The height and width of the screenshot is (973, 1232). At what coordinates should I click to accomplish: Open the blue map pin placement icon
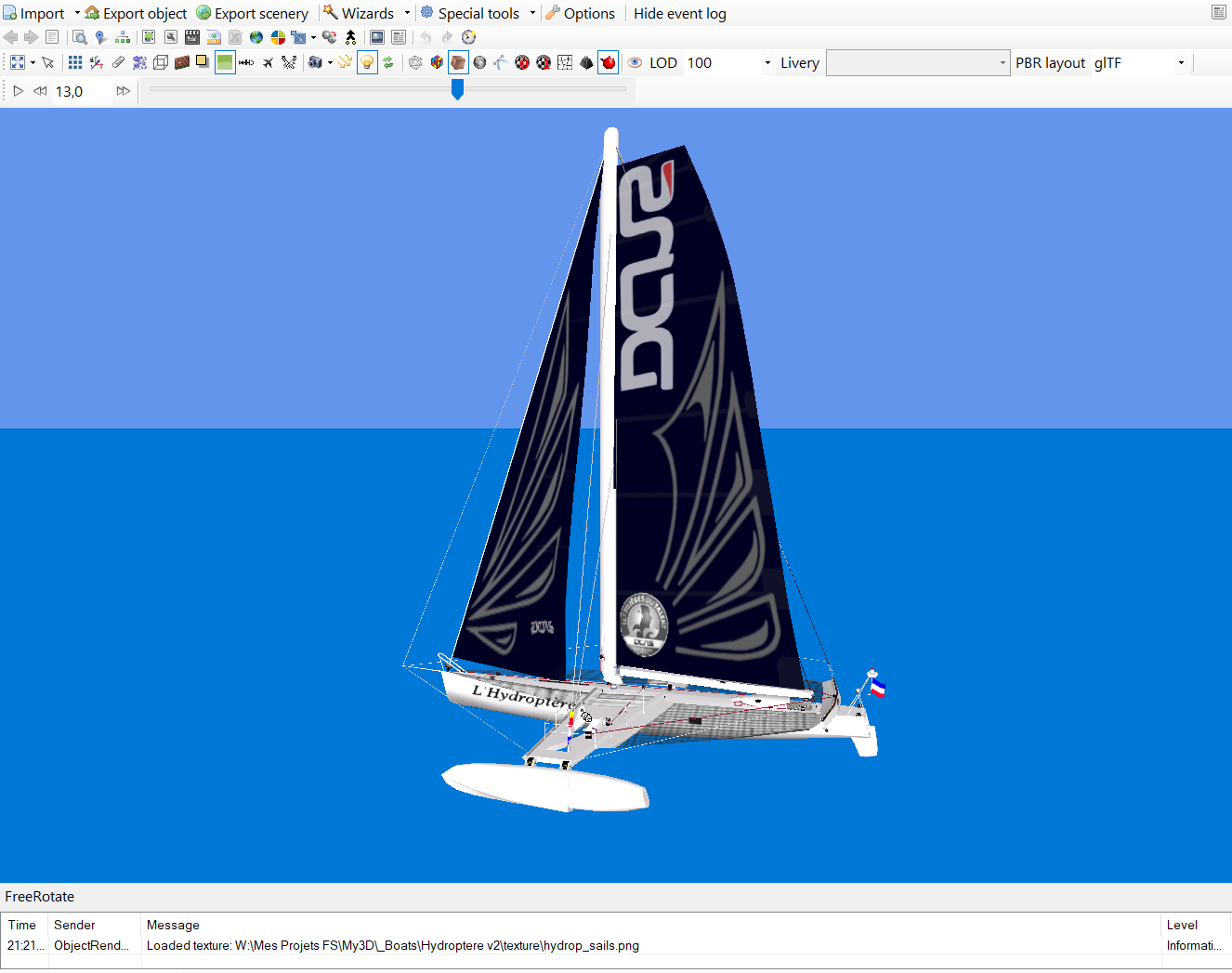pyautogui.click(x=100, y=37)
